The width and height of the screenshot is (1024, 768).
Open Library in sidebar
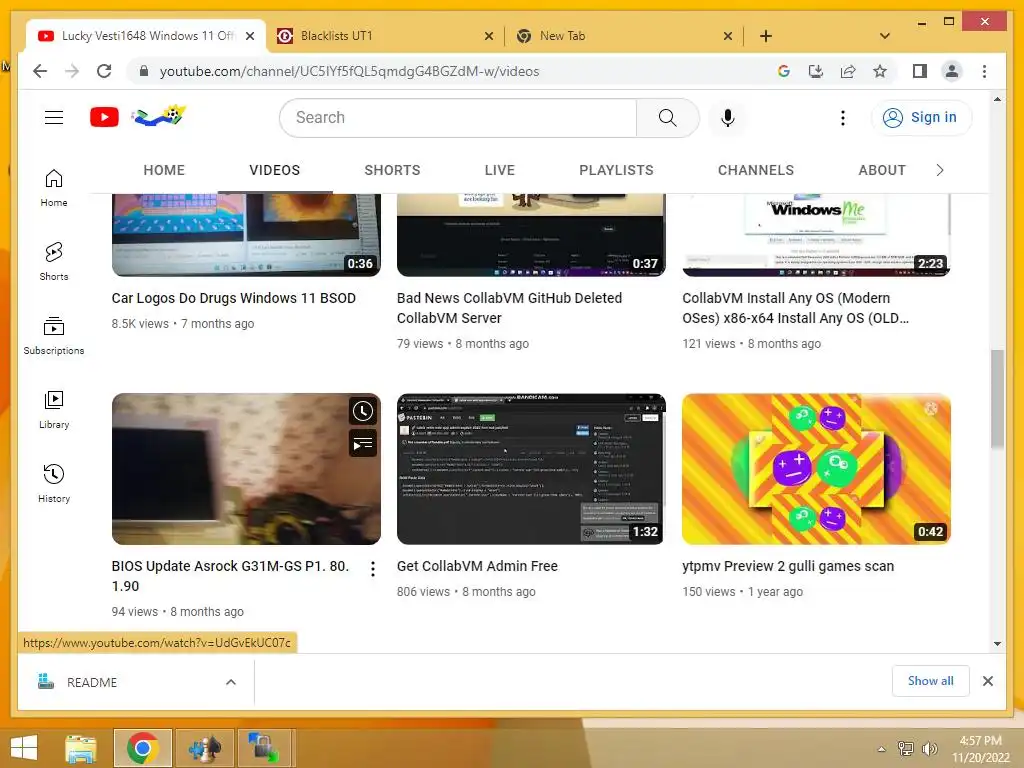coord(54,409)
